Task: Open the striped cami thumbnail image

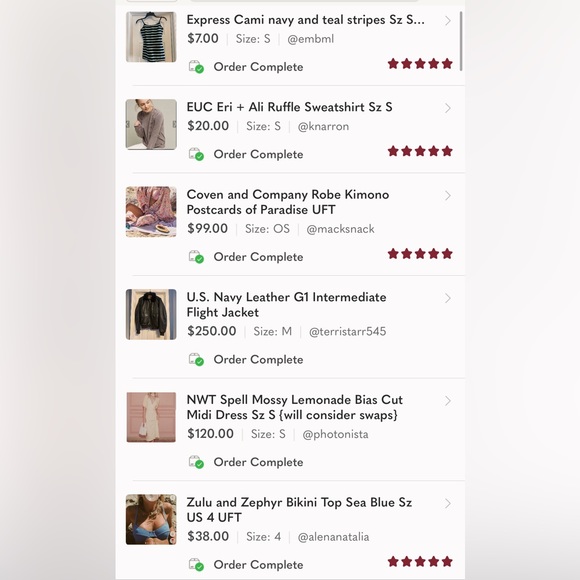Action: 151,37
